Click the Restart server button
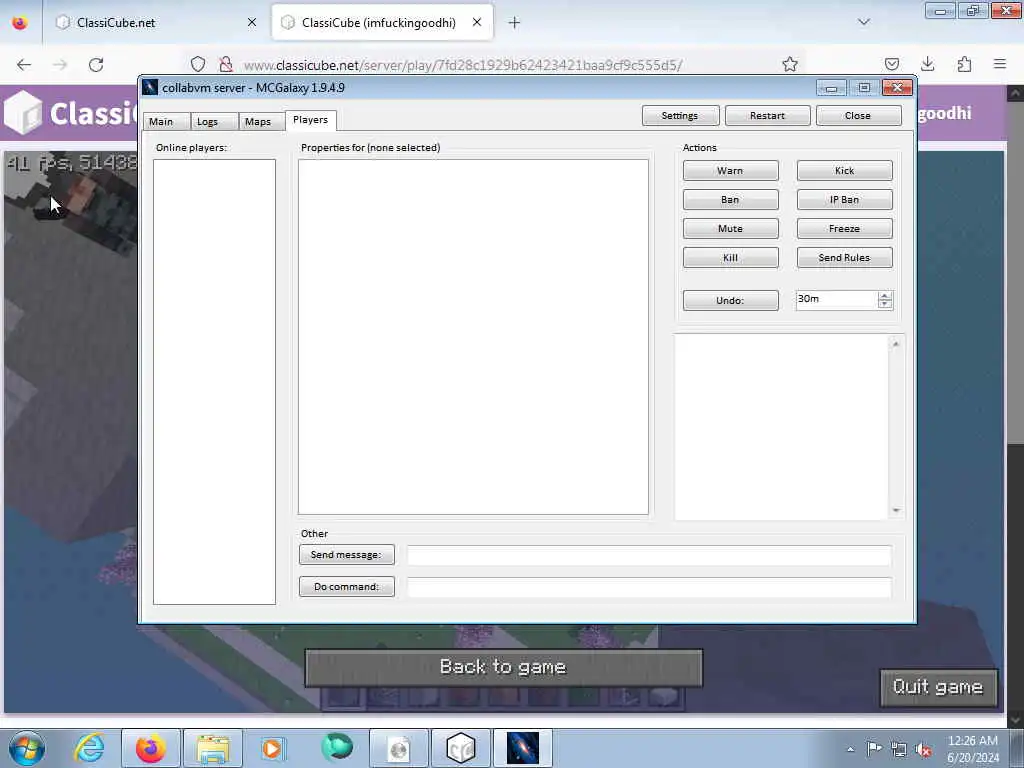The height and width of the screenshot is (768, 1024). click(x=767, y=116)
